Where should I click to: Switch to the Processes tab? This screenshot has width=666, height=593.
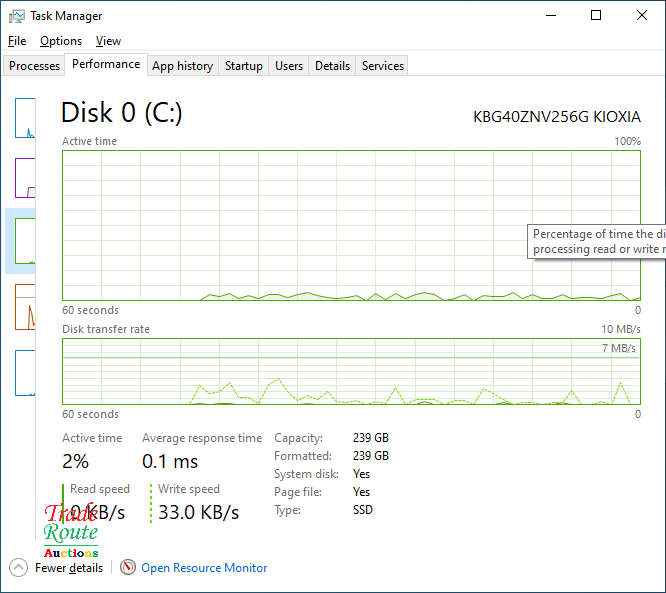(x=35, y=66)
